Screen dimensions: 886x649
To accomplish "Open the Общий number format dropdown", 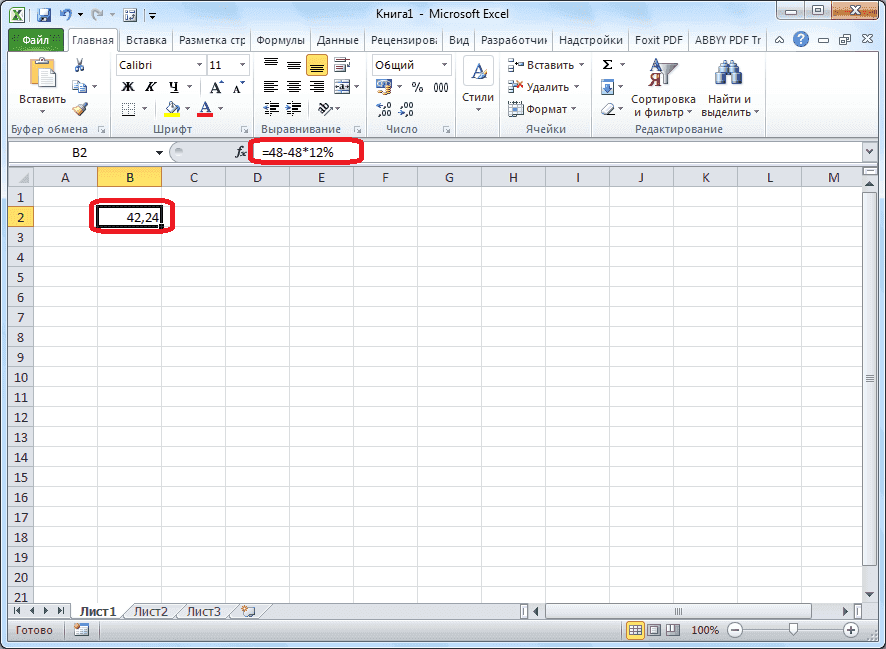I will (x=446, y=64).
